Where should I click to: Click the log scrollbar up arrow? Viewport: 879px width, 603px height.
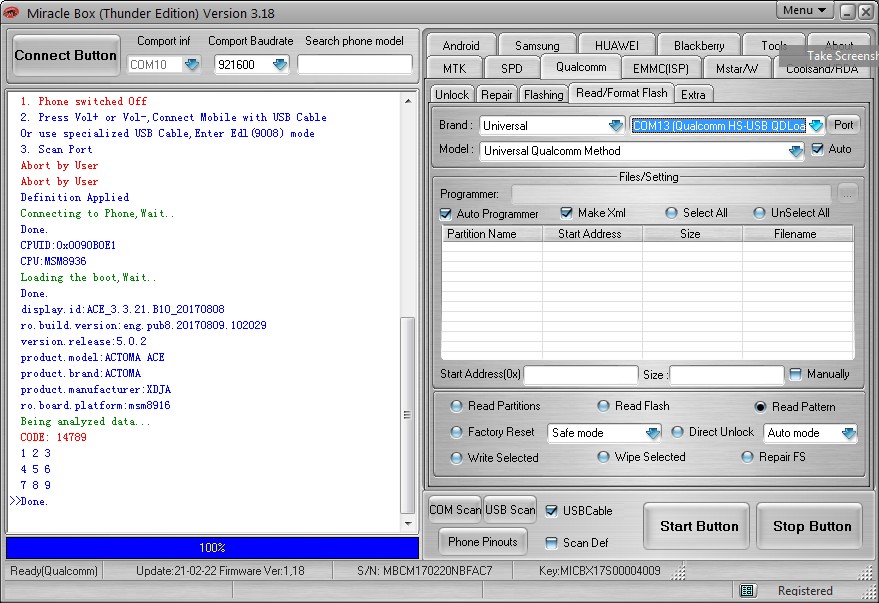[x=408, y=101]
